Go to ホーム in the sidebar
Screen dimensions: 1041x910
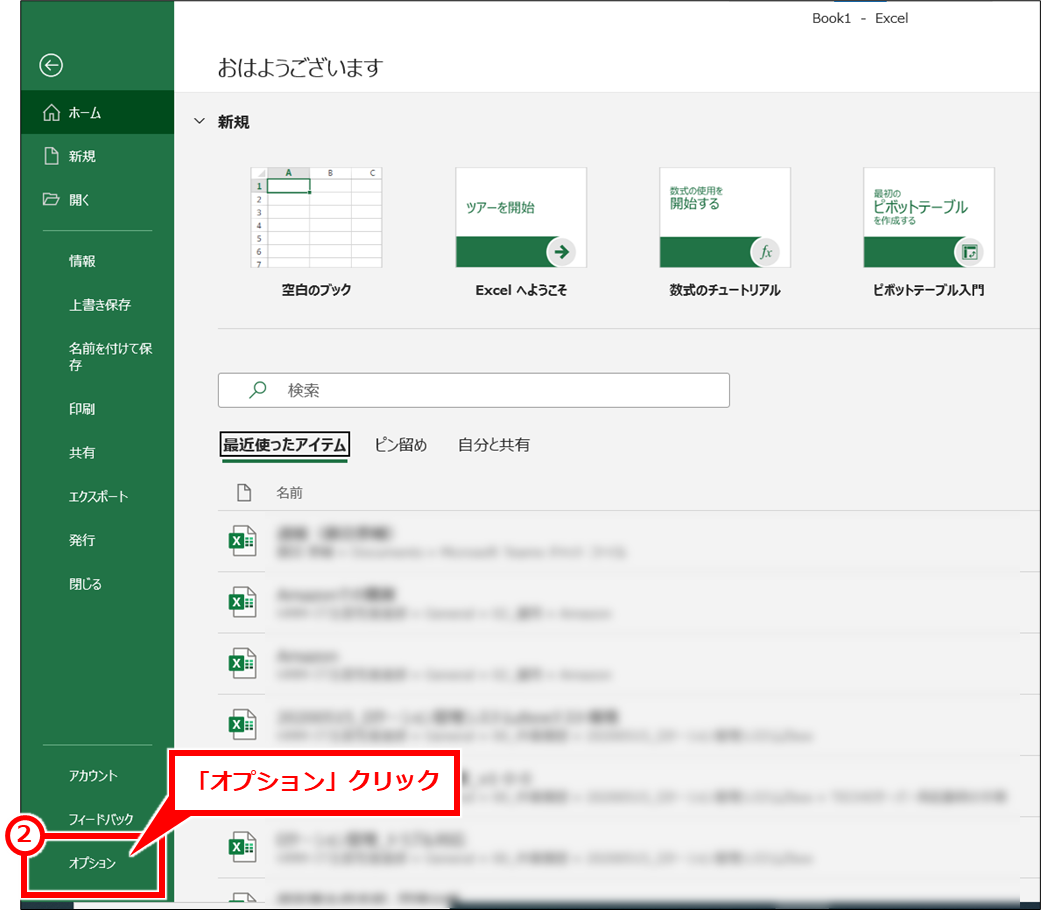97,112
